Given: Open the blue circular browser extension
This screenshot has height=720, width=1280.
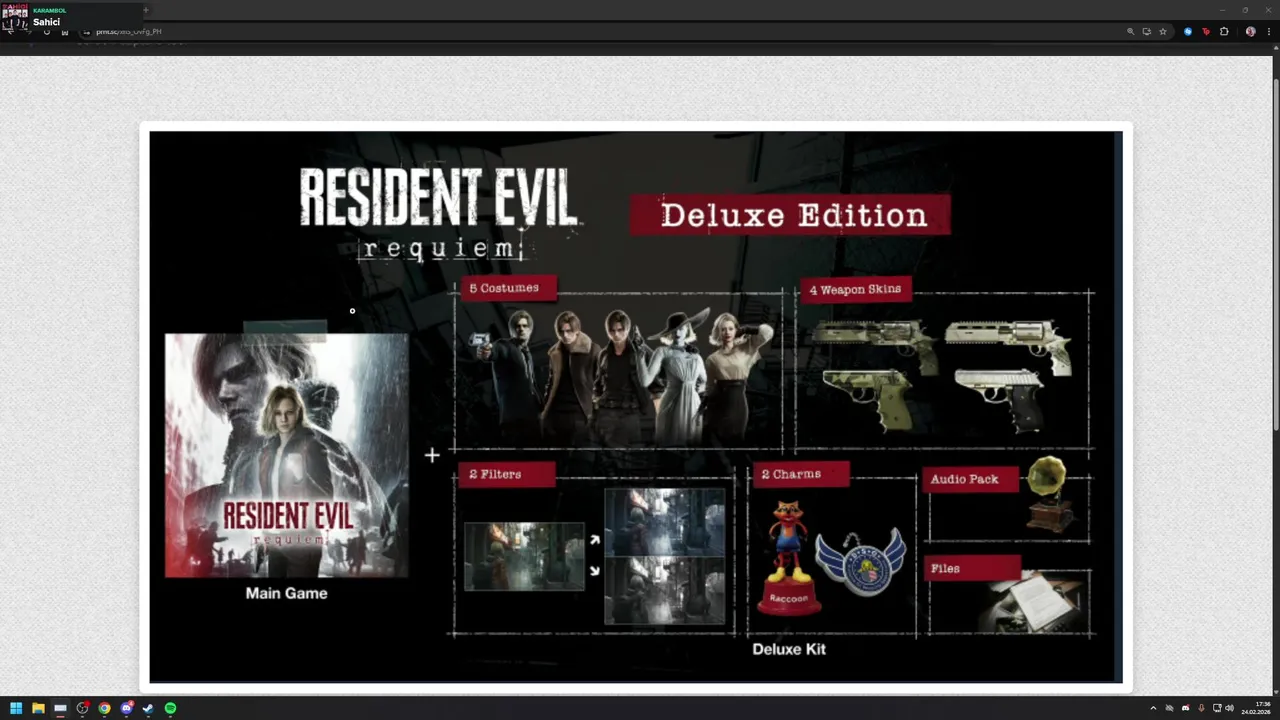Looking at the screenshot, I should click(1188, 31).
